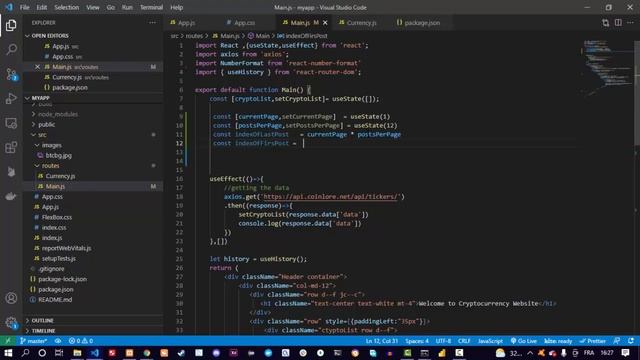Go to line via Ln 12, Col 31
The height and width of the screenshot is (360, 640).
click(x=382, y=341)
